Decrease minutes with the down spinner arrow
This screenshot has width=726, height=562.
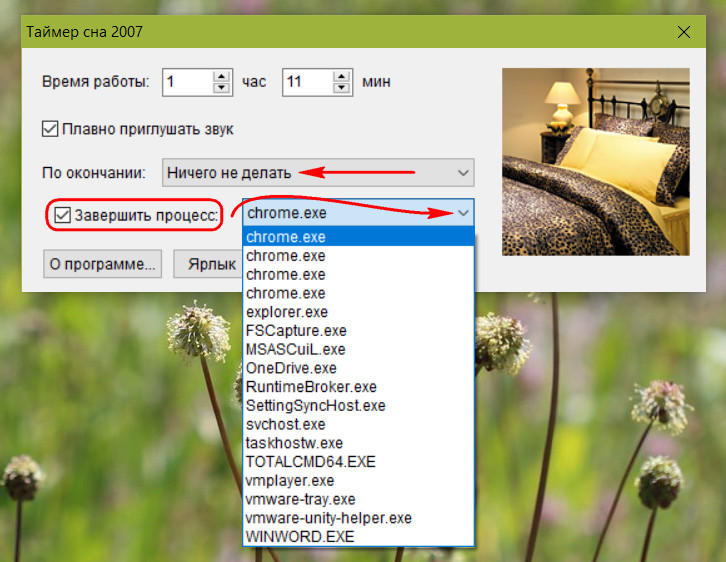pos(341,87)
